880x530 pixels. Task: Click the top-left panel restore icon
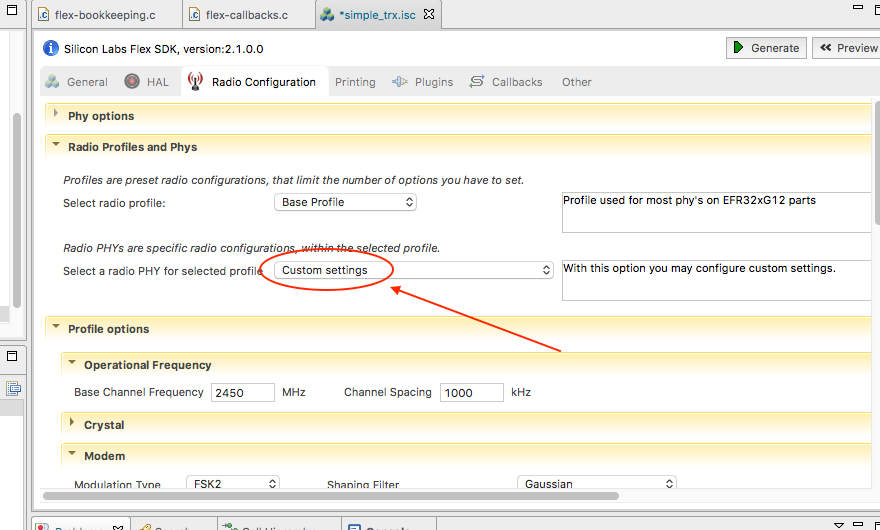12,10
